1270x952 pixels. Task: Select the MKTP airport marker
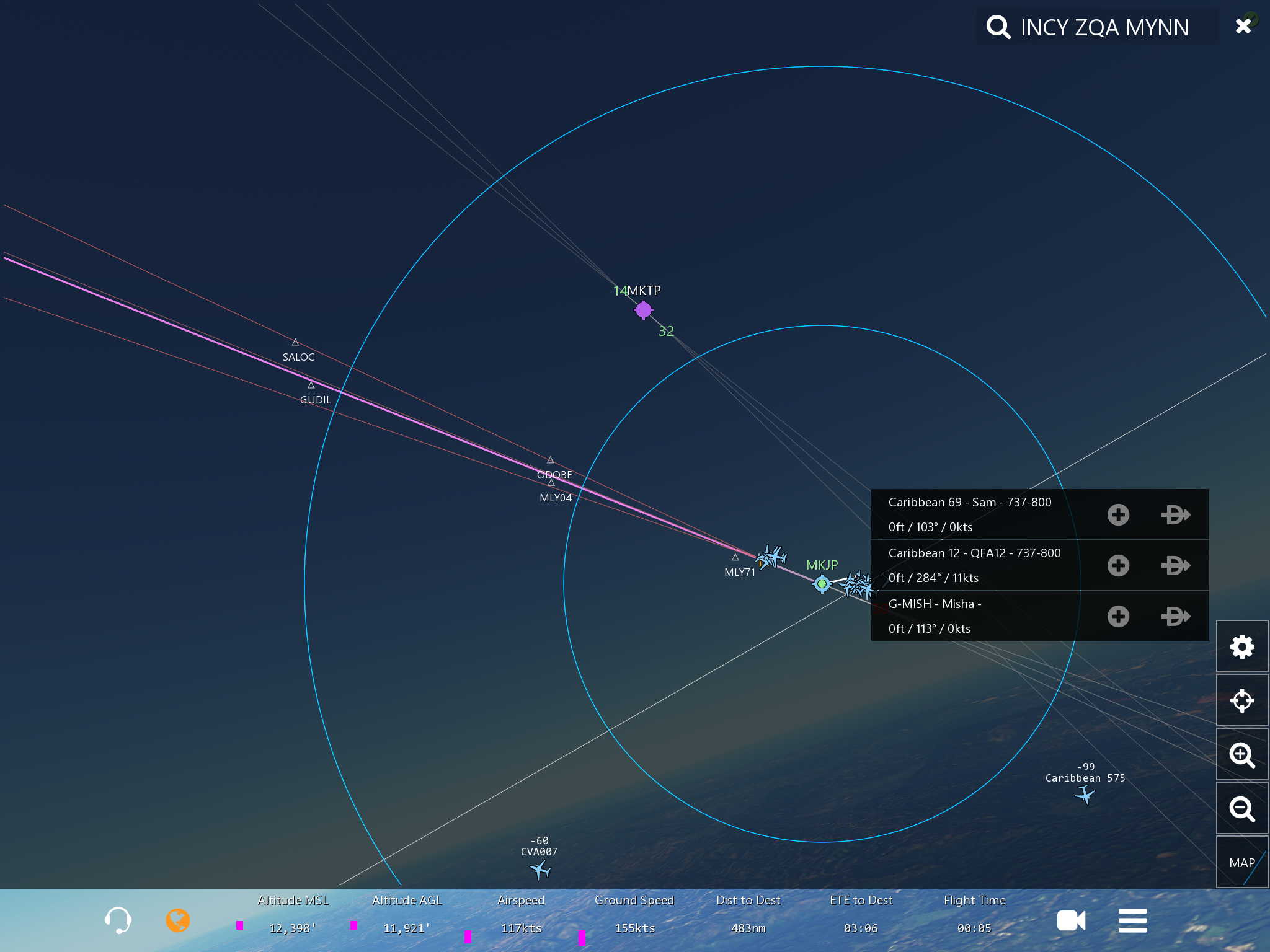click(x=644, y=309)
